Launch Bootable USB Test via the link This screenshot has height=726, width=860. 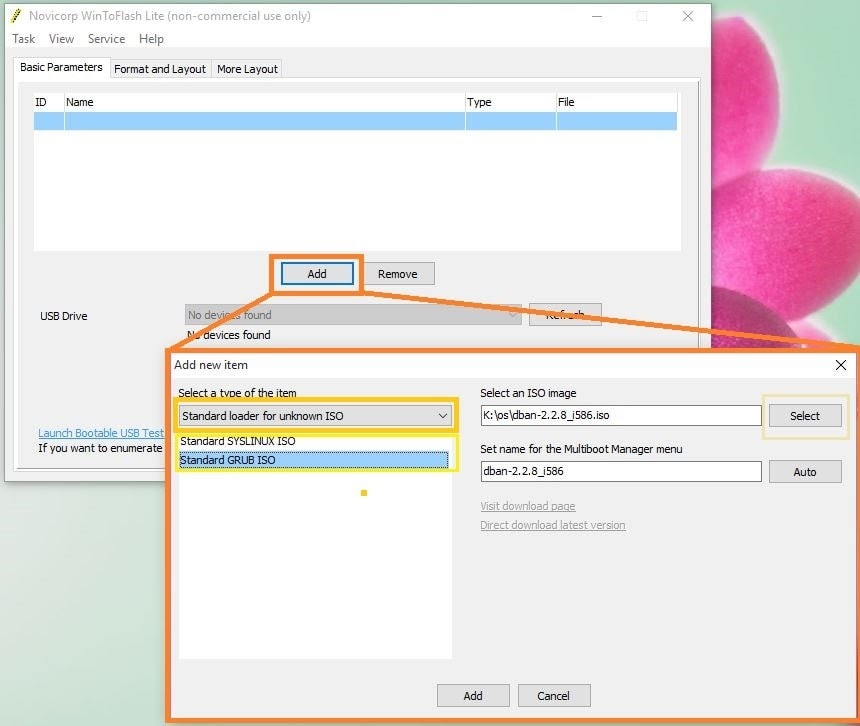100,433
